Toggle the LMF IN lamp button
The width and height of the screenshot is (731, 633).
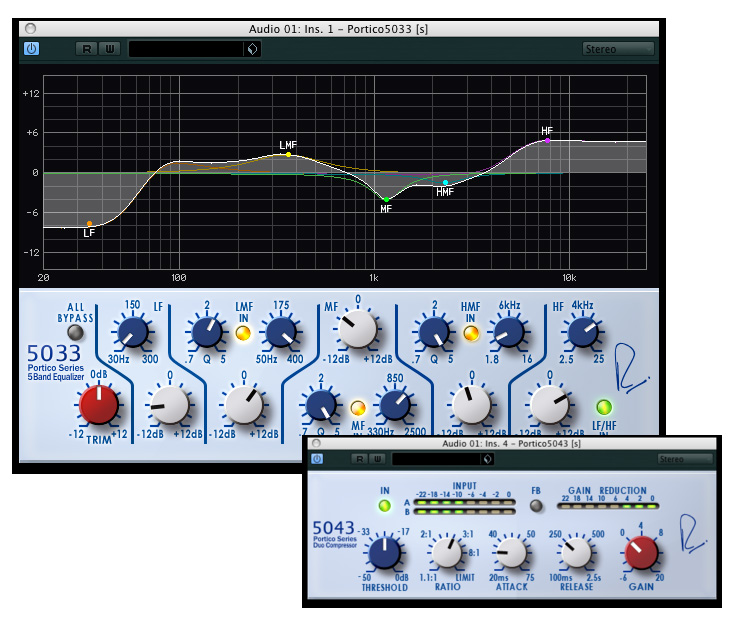point(243,333)
